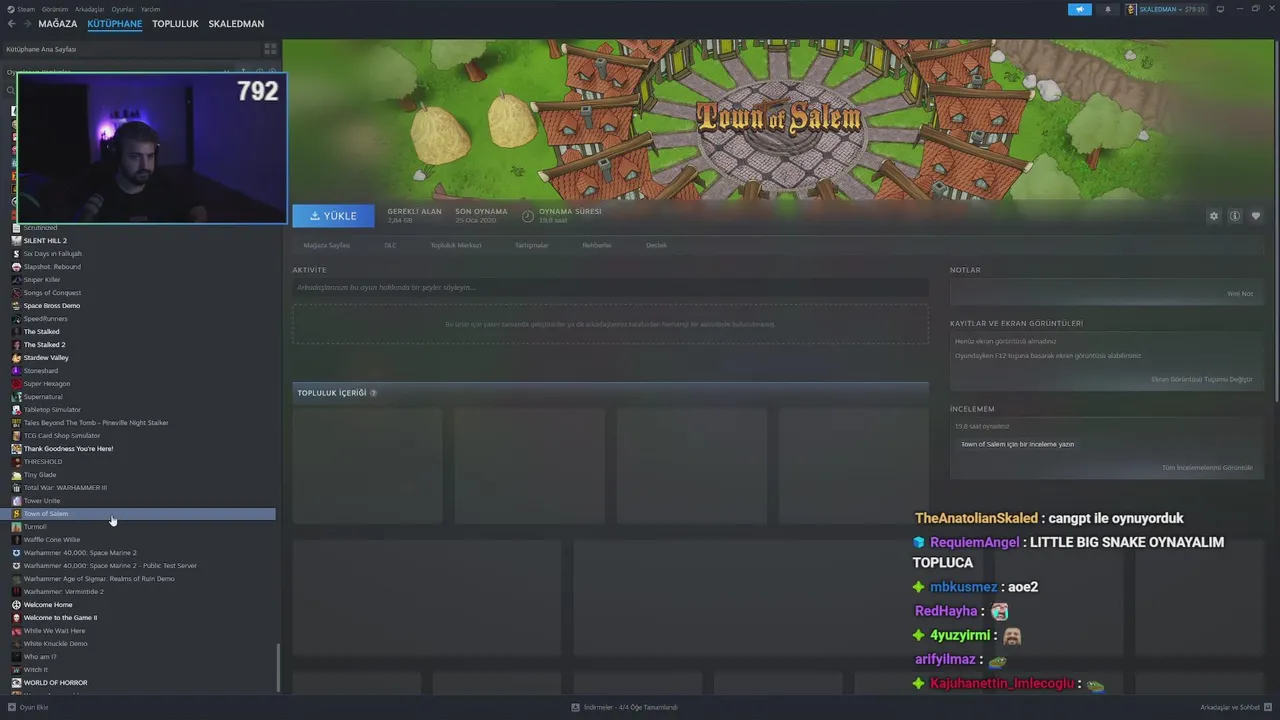Open the SKALEDMAN profile tab

[x=236, y=24]
